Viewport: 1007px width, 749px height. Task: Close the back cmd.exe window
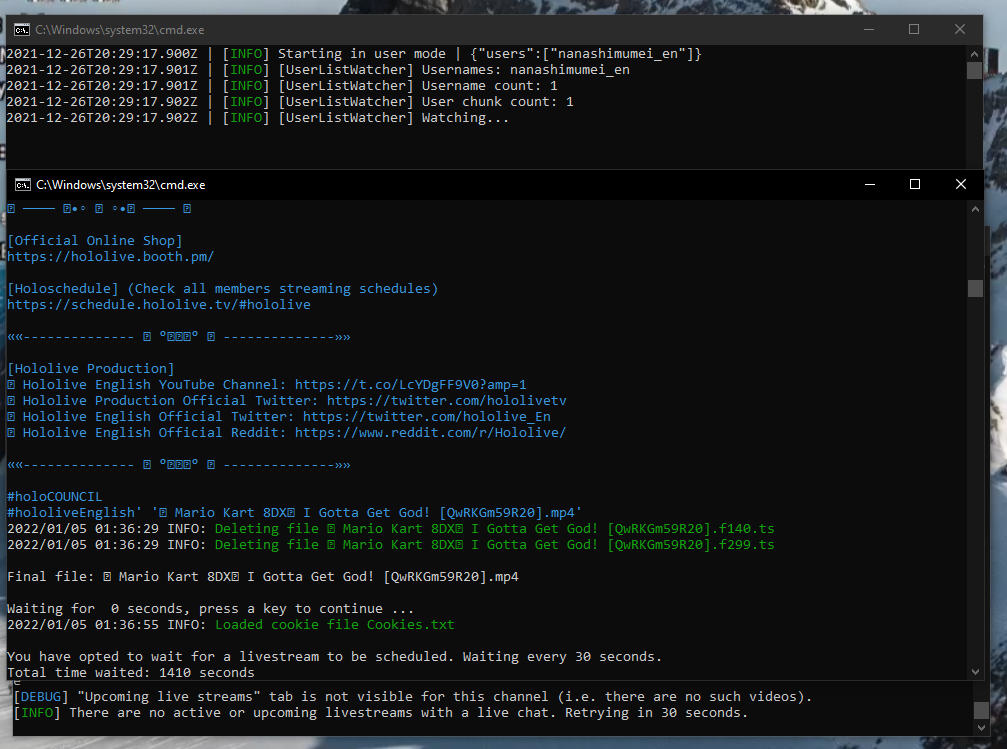coord(959,30)
